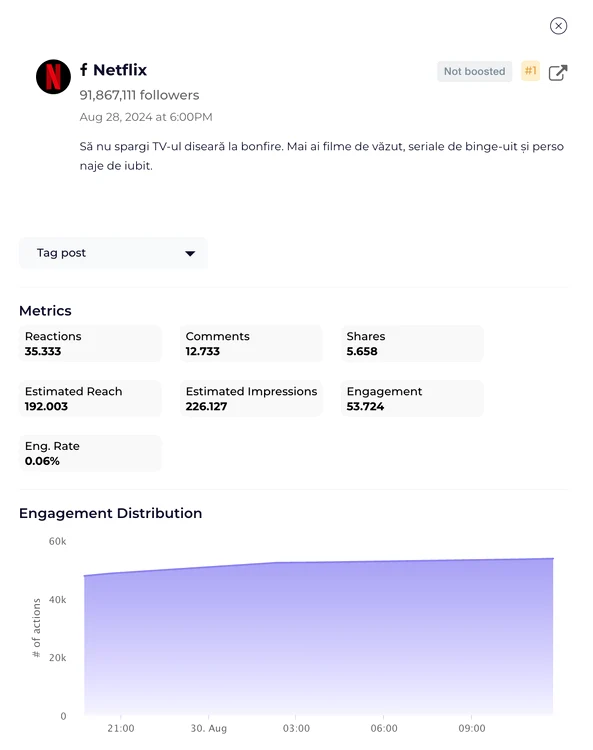Click the 03:00 marker on chart axis
This screenshot has width=593, height=750.
click(296, 728)
